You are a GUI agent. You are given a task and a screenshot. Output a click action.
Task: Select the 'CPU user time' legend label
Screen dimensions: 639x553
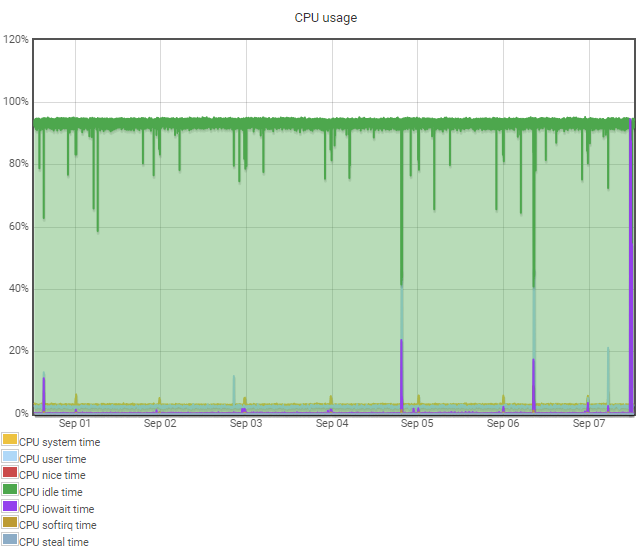(x=53, y=459)
